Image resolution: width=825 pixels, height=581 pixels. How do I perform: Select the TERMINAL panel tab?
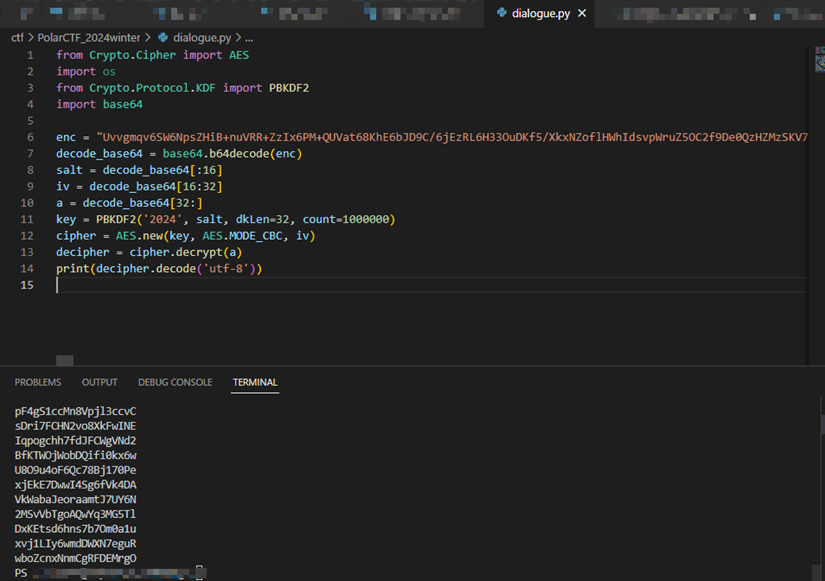255,382
